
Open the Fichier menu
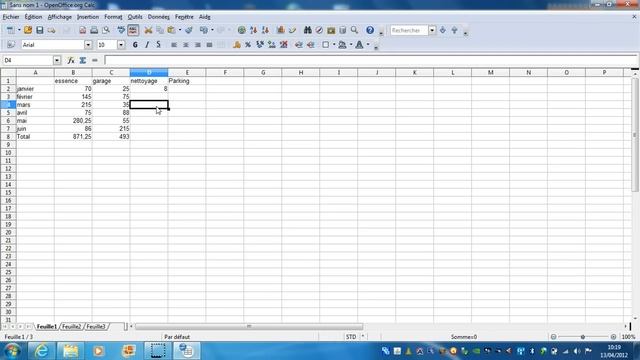pyautogui.click(x=11, y=17)
